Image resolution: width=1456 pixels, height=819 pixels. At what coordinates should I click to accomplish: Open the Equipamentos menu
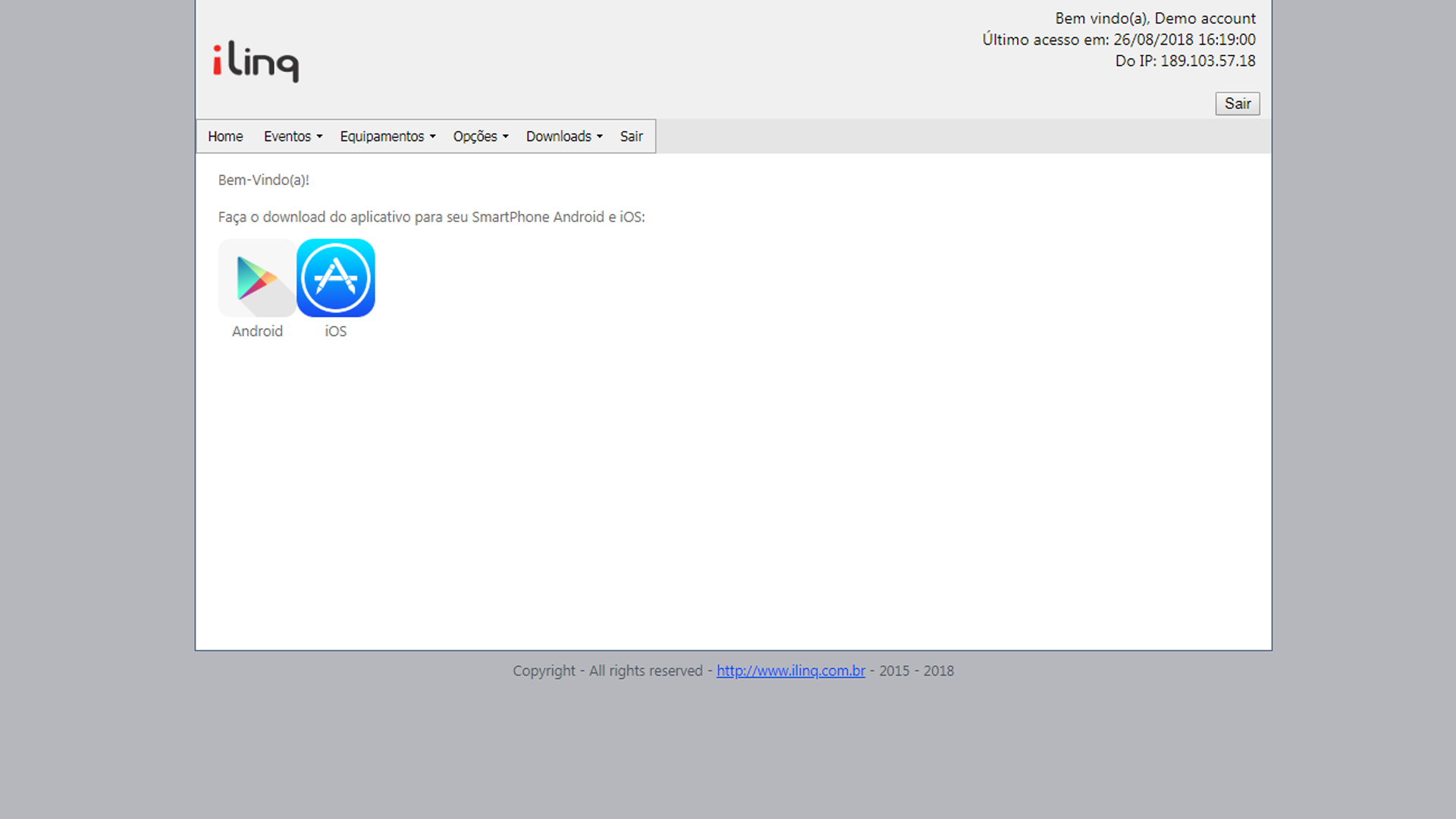pos(382,136)
